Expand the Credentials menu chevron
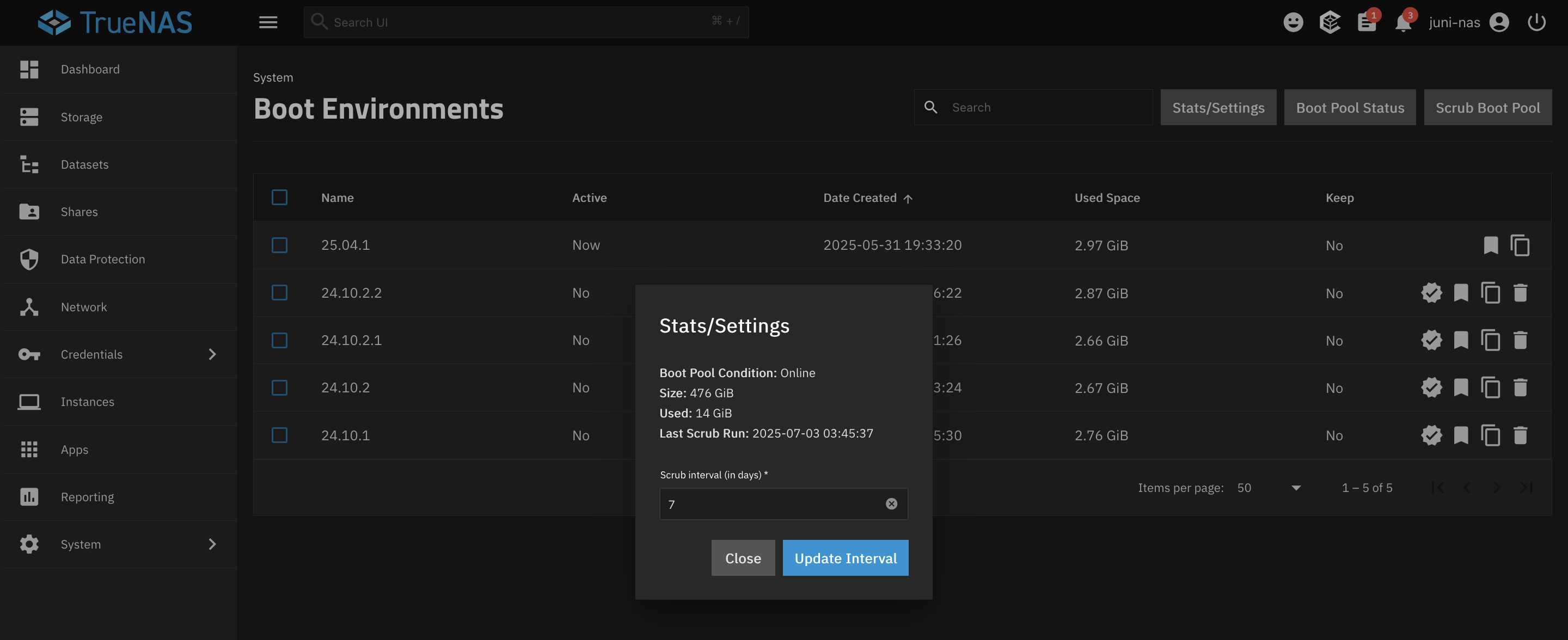1568x640 pixels. [212, 354]
